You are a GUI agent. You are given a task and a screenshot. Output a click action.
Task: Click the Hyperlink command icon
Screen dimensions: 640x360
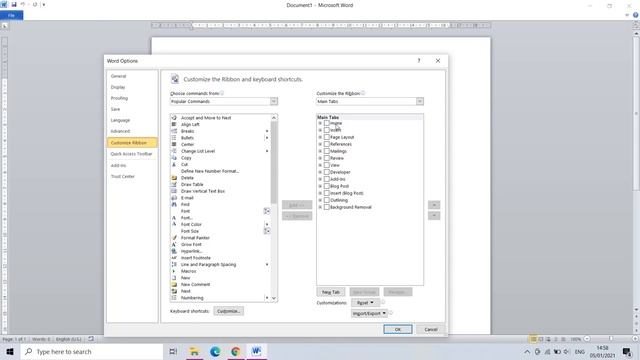[x=174, y=251]
